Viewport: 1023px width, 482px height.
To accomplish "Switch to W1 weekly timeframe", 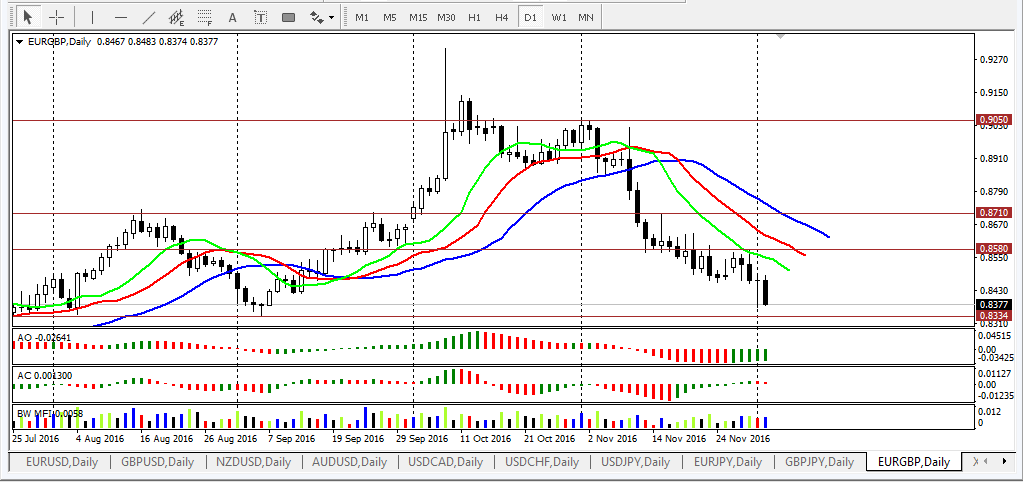I will 558,18.
